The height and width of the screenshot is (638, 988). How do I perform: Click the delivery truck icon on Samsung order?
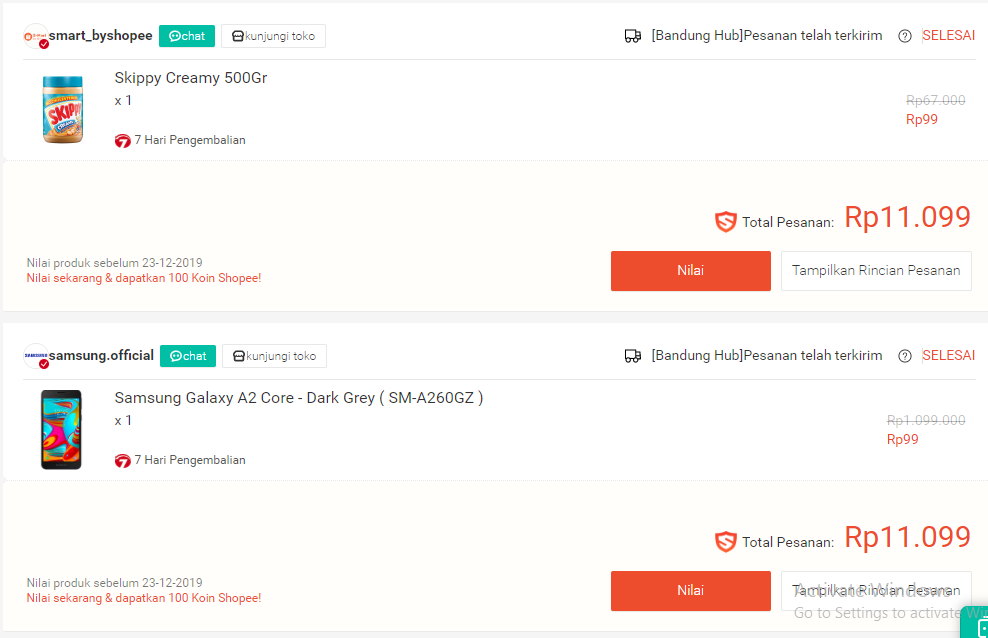coord(632,356)
